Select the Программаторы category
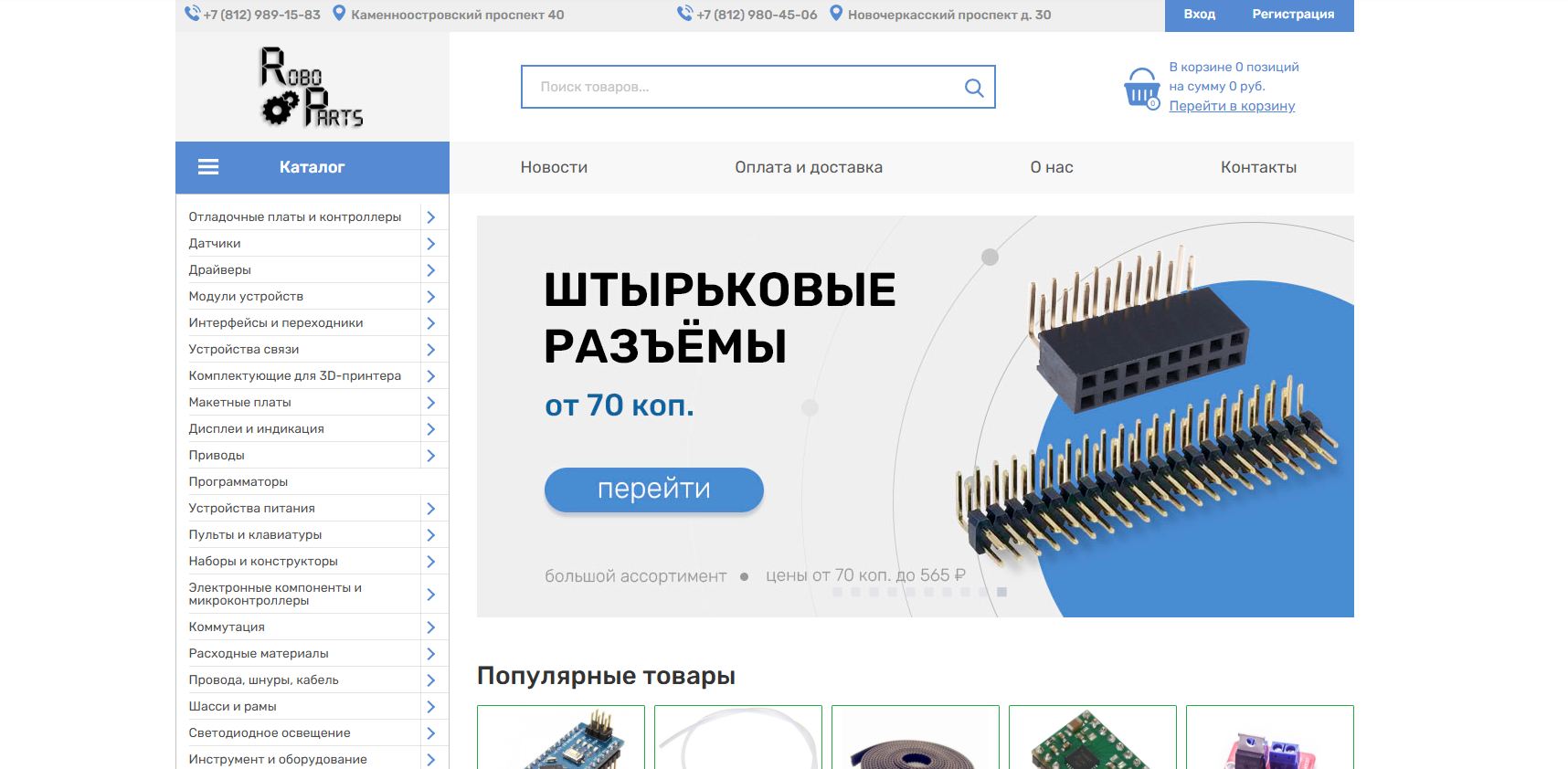Screen dimensions: 1568x769 tap(238, 482)
